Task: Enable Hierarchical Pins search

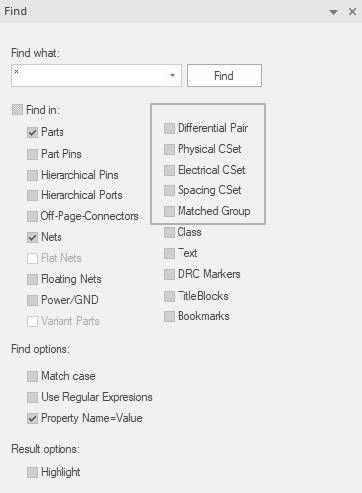Action: (32, 175)
